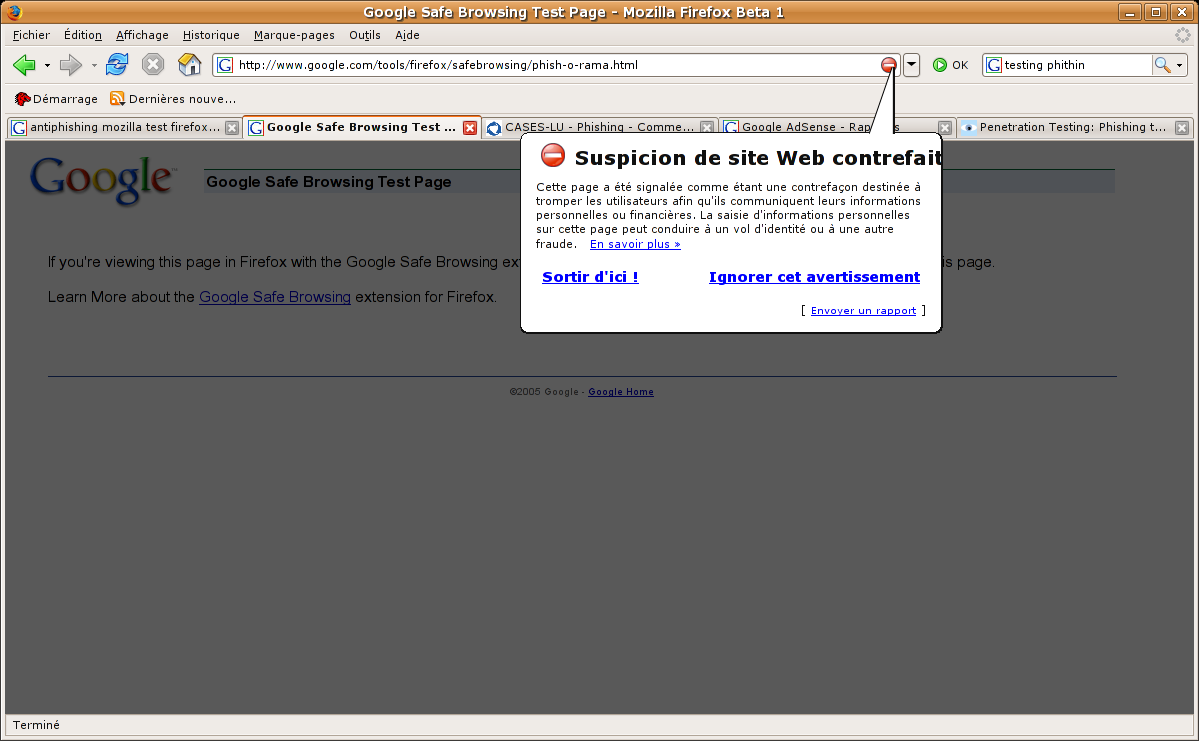The height and width of the screenshot is (741, 1199).
Task: Click the red phishing warning icon in URL bar
Action: pyautogui.click(x=889, y=65)
